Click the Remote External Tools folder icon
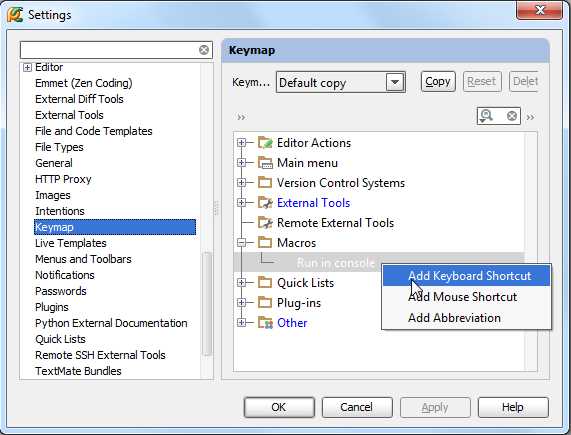The image size is (571, 435). pos(265,223)
